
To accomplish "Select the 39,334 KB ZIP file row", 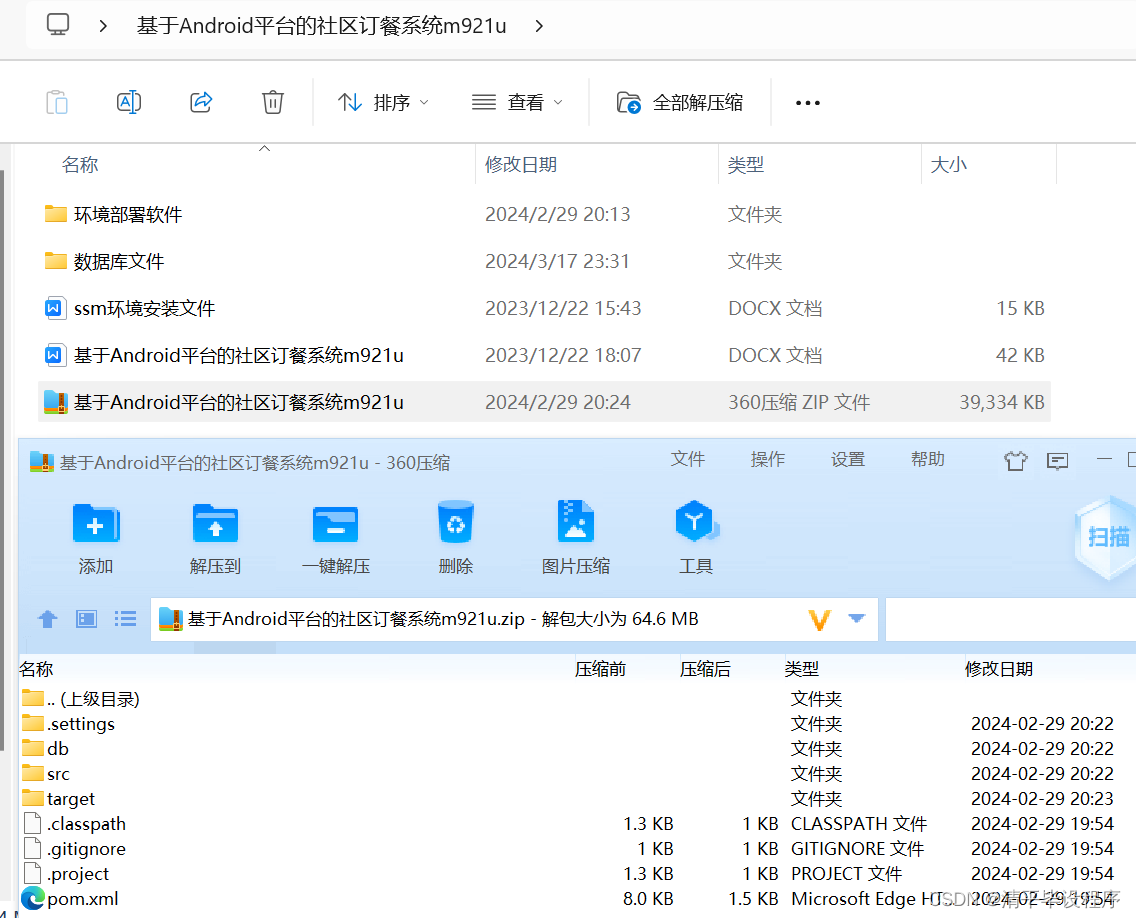I will 544,402.
